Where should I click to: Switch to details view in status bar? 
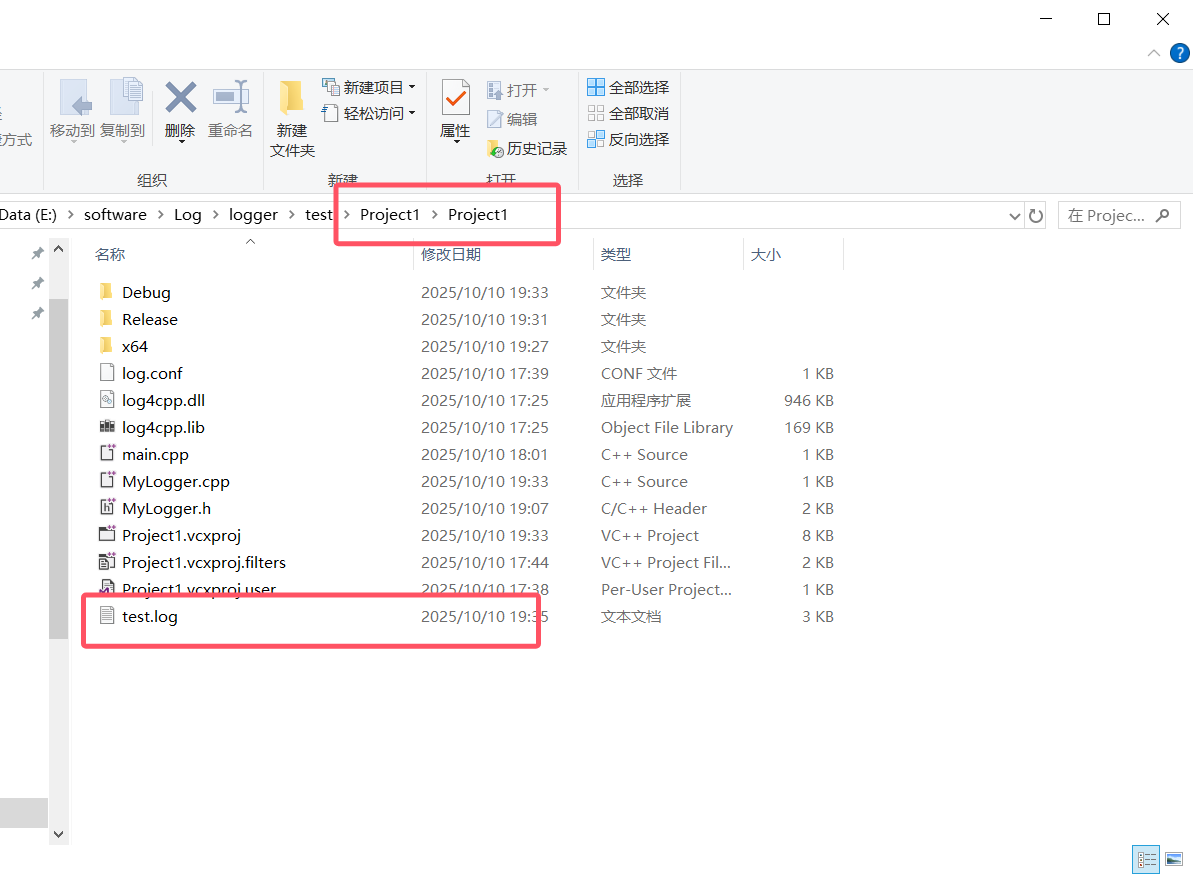pyautogui.click(x=1146, y=859)
